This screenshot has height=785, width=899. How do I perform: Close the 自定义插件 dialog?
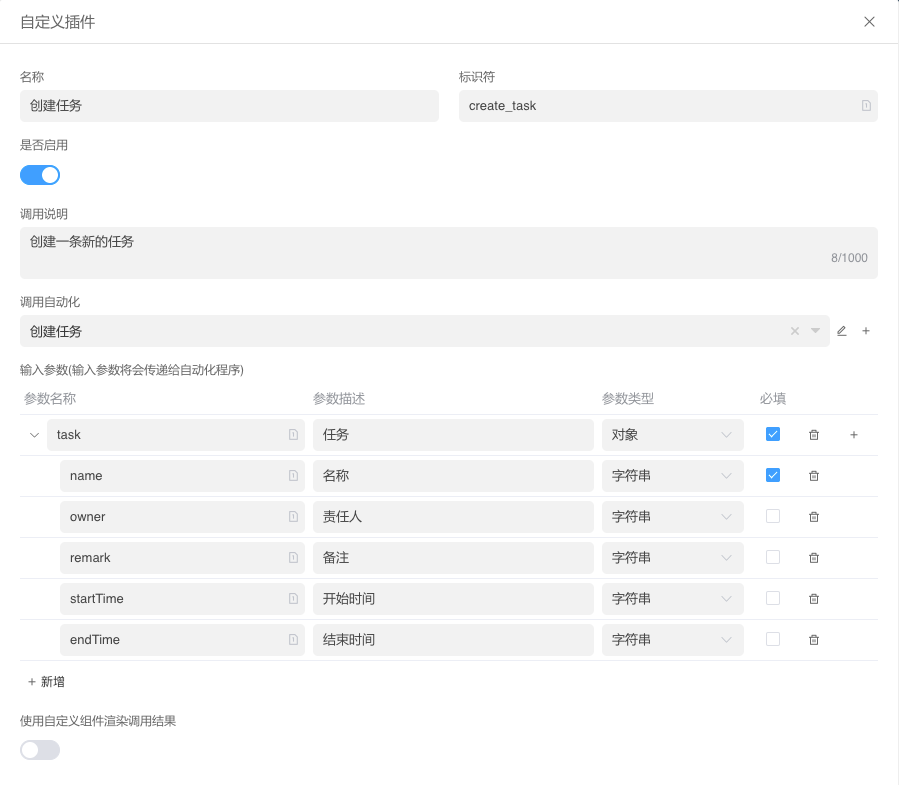pyautogui.click(x=869, y=22)
